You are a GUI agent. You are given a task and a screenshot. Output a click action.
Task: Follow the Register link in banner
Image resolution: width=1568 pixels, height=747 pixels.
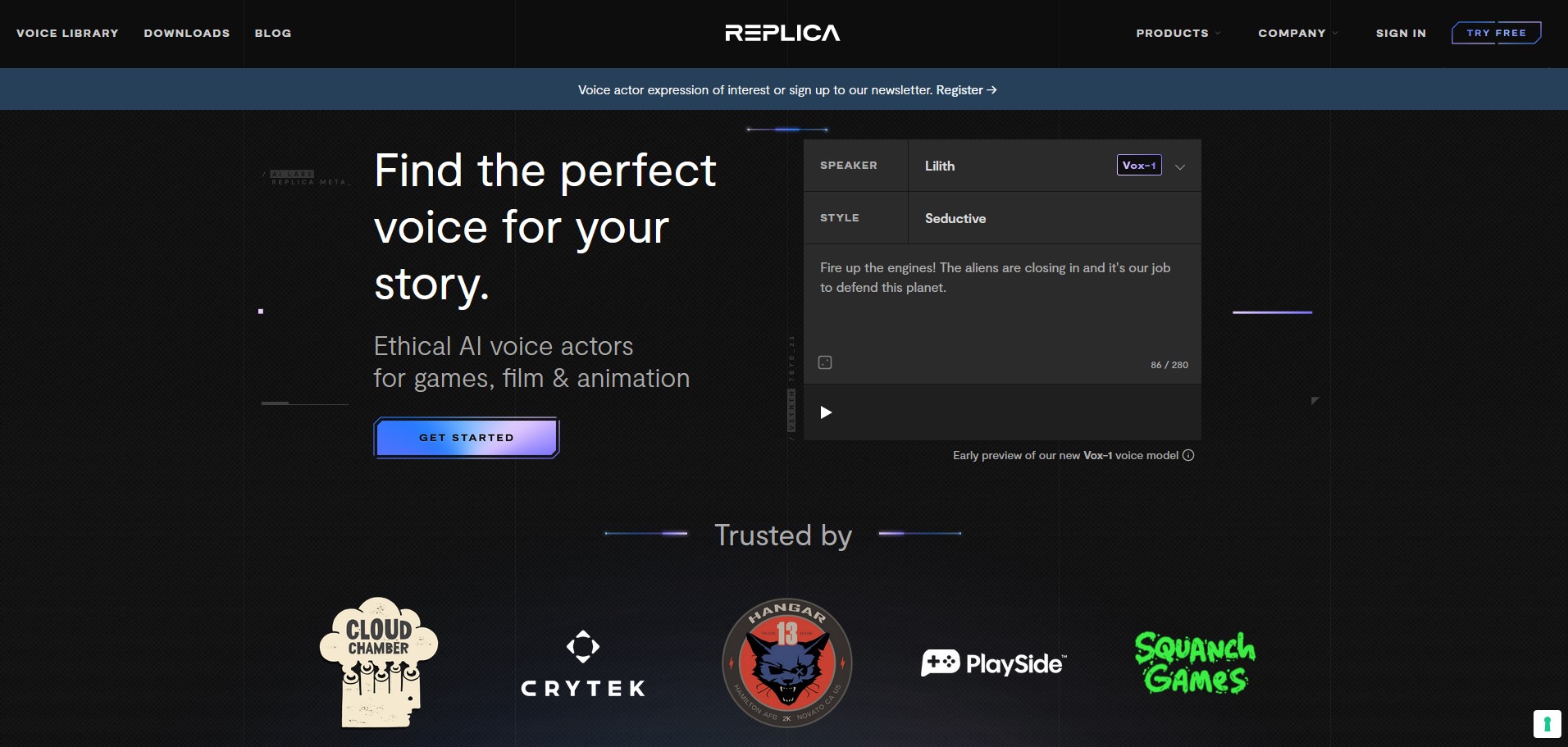(x=966, y=90)
